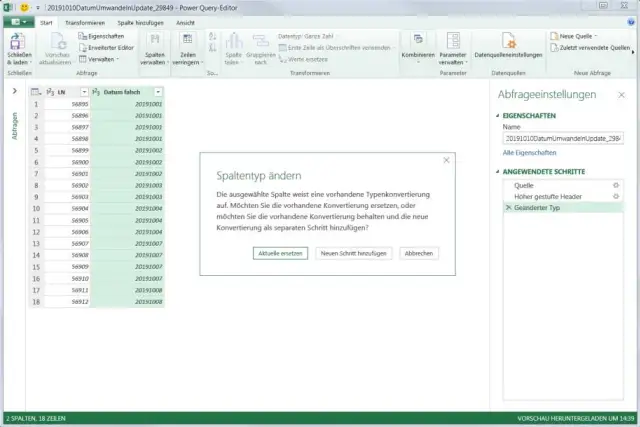The width and height of the screenshot is (640, 427).
Task: Delete the Geänderter Typ step icon
Action: click(507, 206)
